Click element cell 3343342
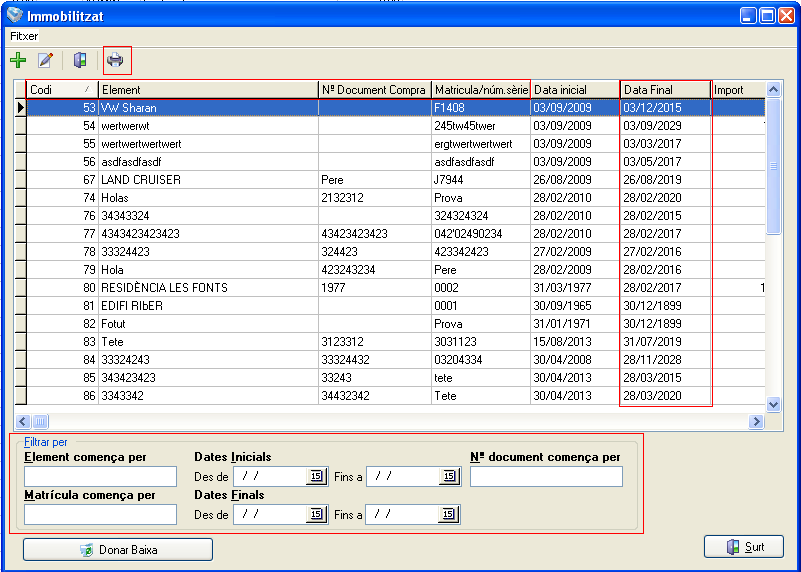The width and height of the screenshot is (801, 572). coord(208,395)
